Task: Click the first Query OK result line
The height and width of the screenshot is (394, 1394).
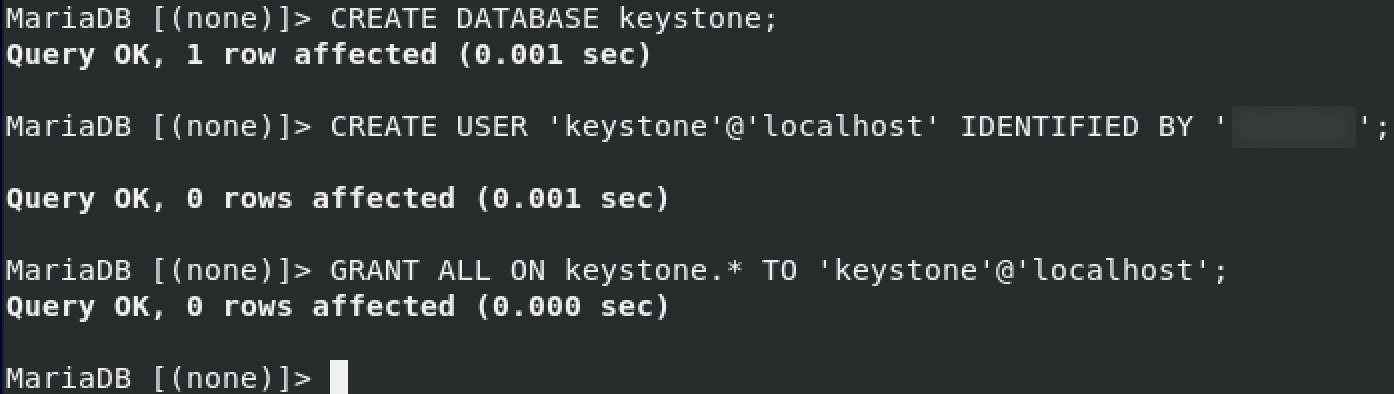Action: click(328, 54)
